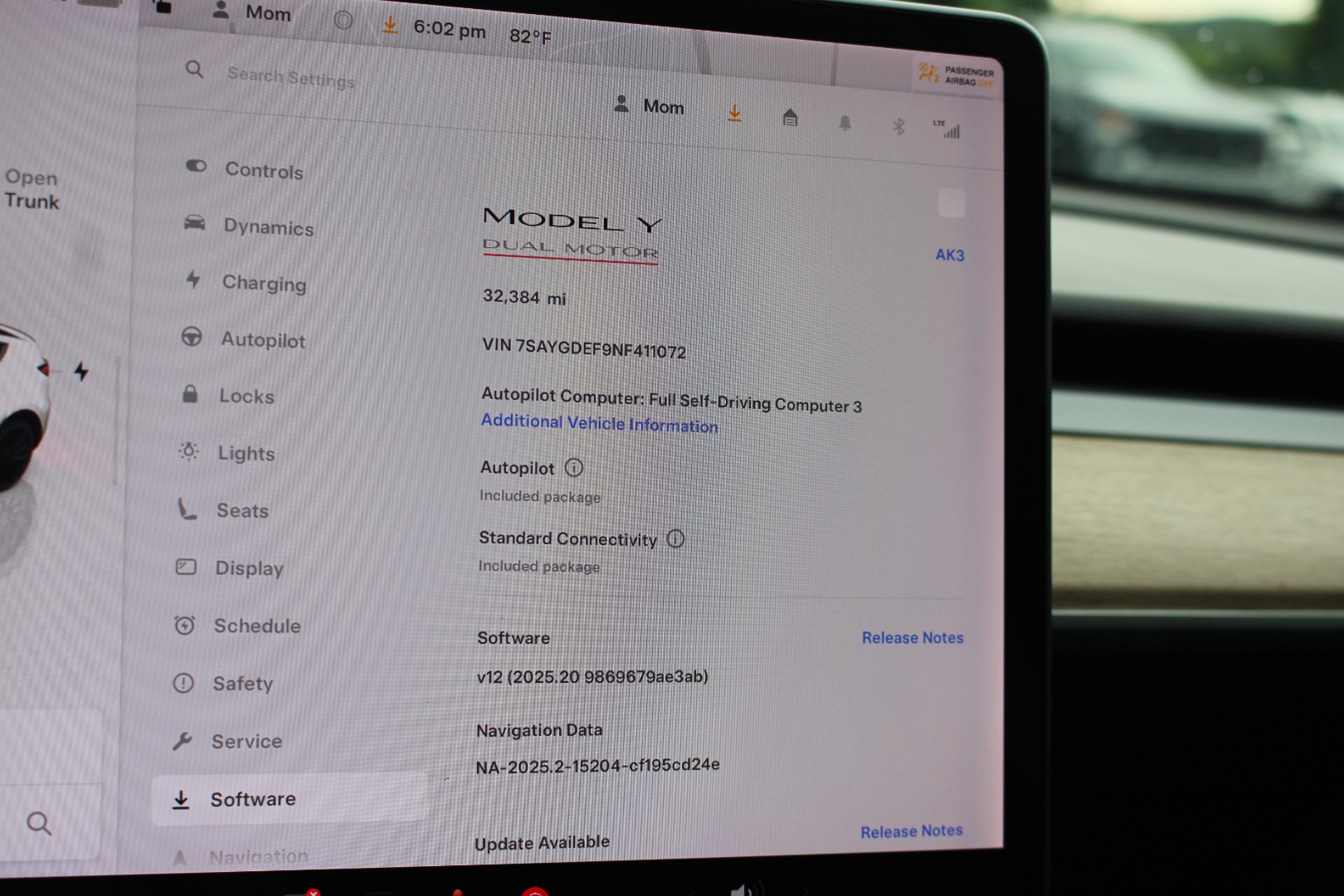
Task: Select the highlighted Software menu item
Action: [x=290, y=798]
